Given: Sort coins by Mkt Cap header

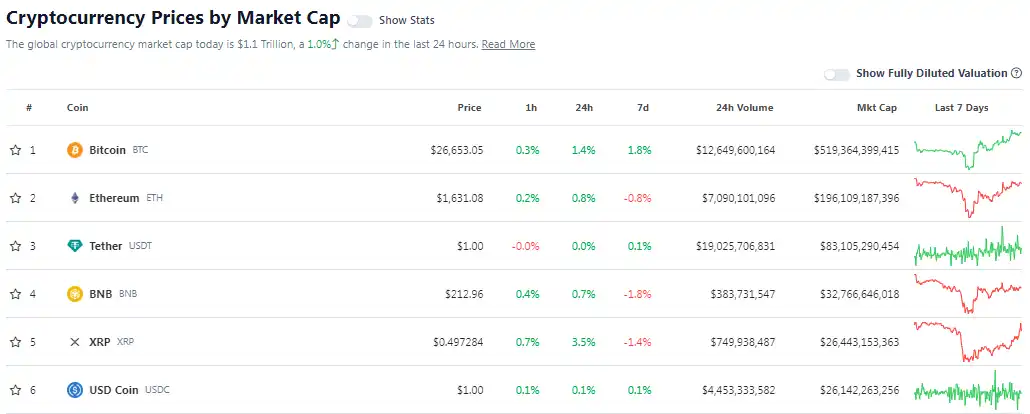Looking at the screenshot, I should click(877, 108).
